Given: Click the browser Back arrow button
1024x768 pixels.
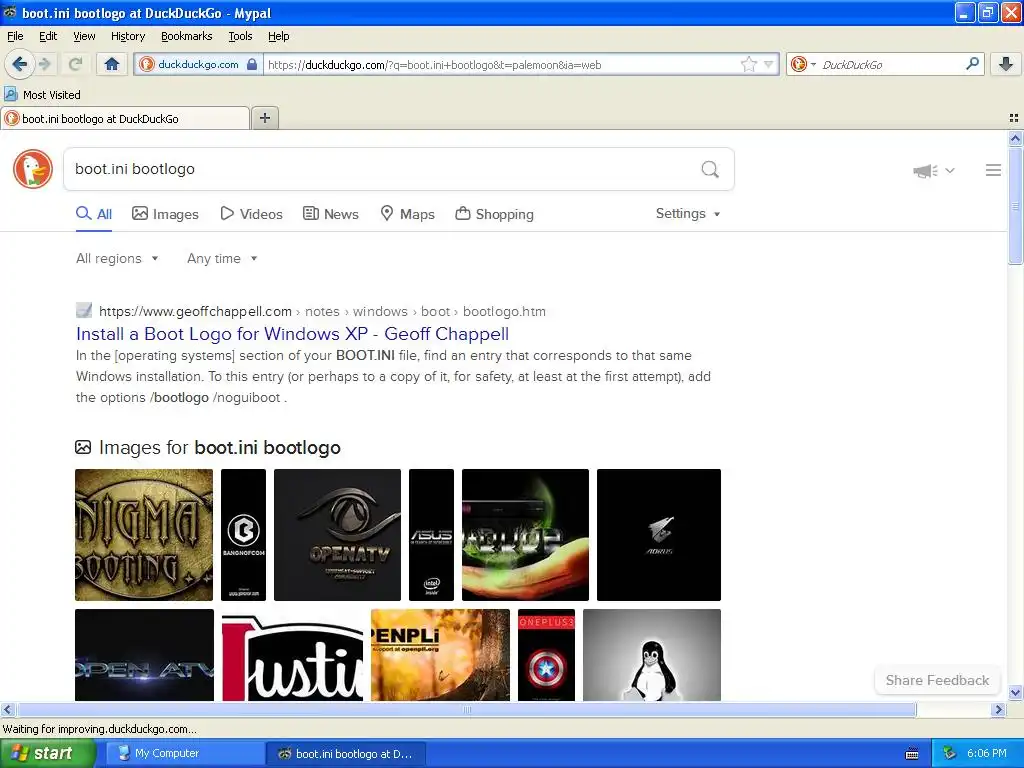Looking at the screenshot, I should tap(20, 64).
